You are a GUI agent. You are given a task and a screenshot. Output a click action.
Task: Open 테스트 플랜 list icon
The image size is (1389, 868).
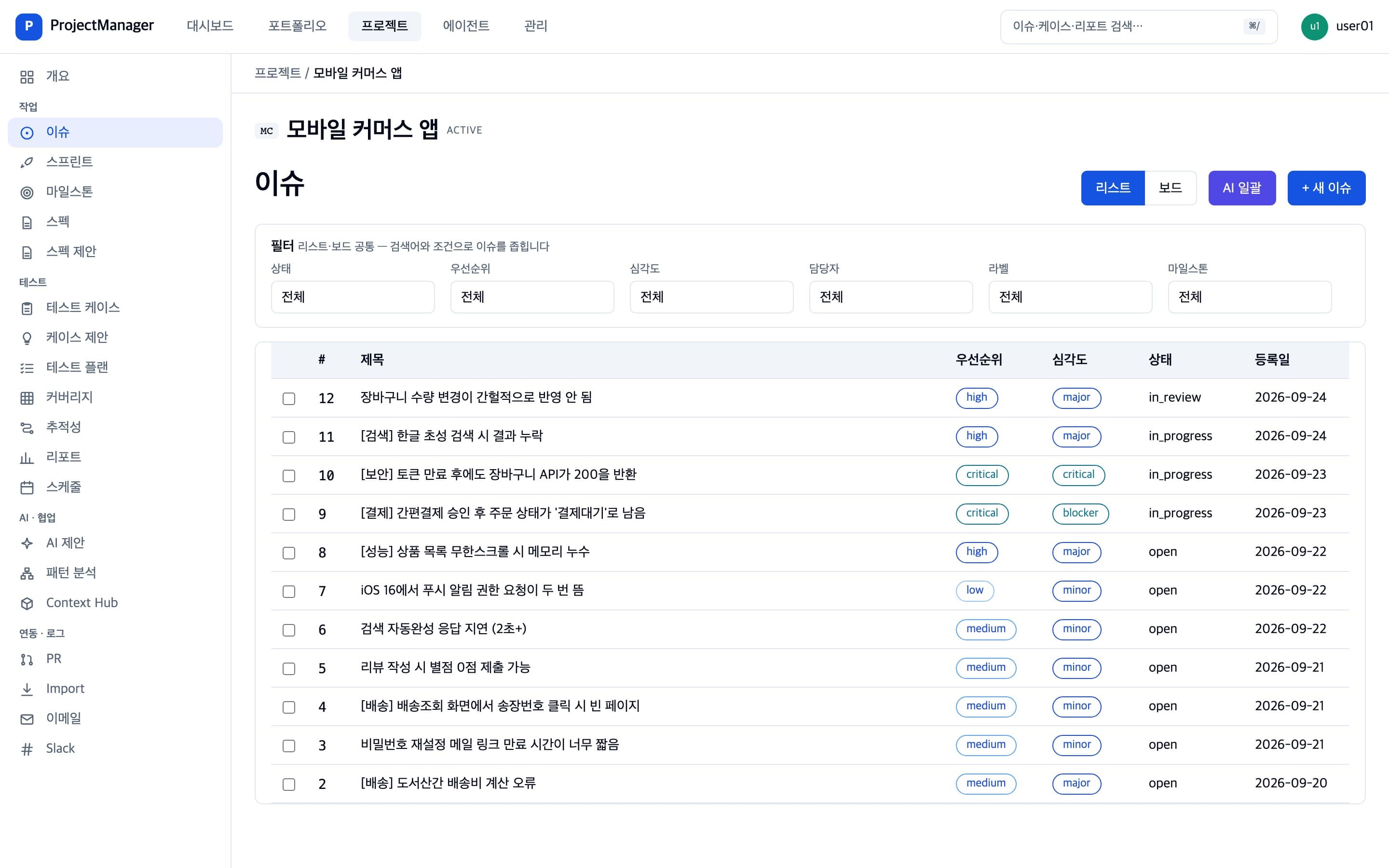coord(27,368)
